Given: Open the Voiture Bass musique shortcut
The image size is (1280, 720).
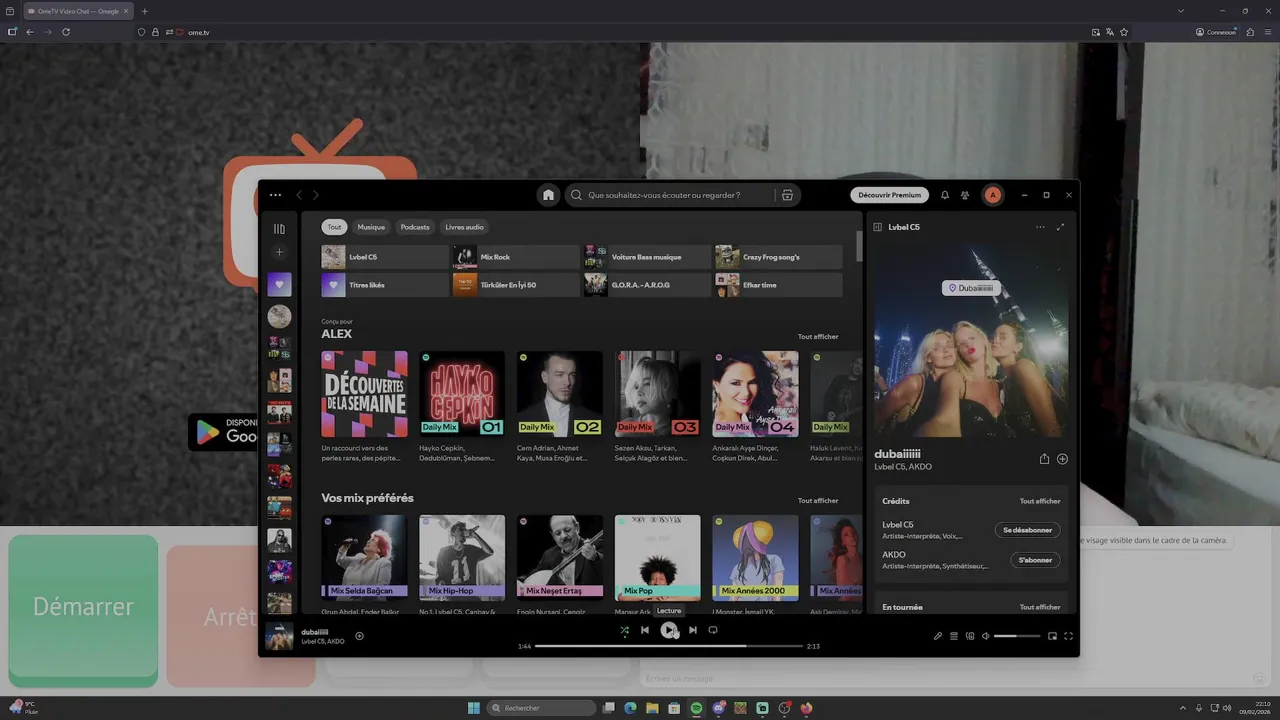Looking at the screenshot, I should (647, 257).
